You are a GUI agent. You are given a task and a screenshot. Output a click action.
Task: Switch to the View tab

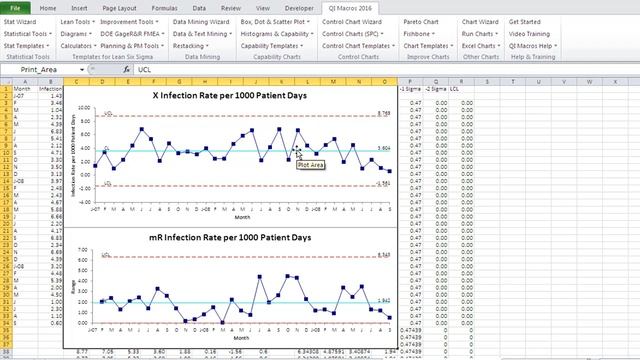pyautogui.click(x=262, y=8)
